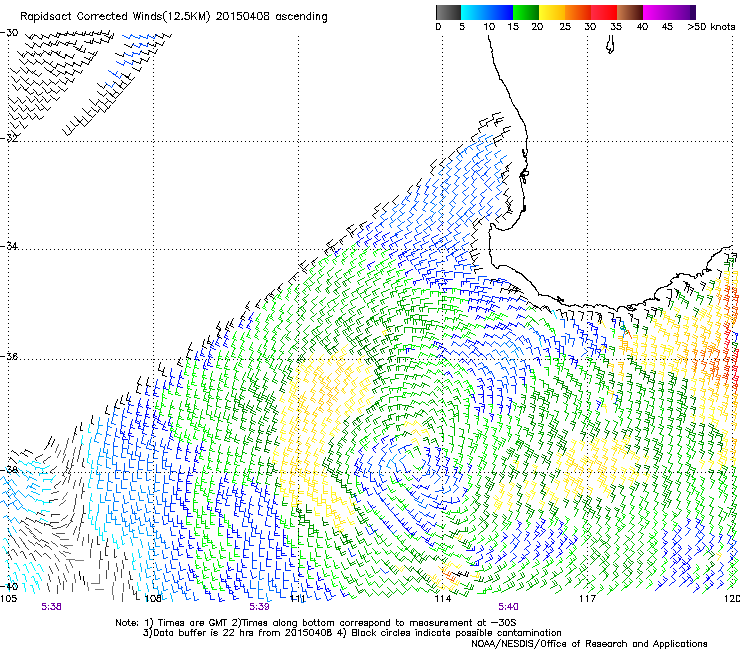Image resolution: width=740 pixels, height=650 pixels.
Task: Click the '117' longitude label
Action: coord(588,599)
